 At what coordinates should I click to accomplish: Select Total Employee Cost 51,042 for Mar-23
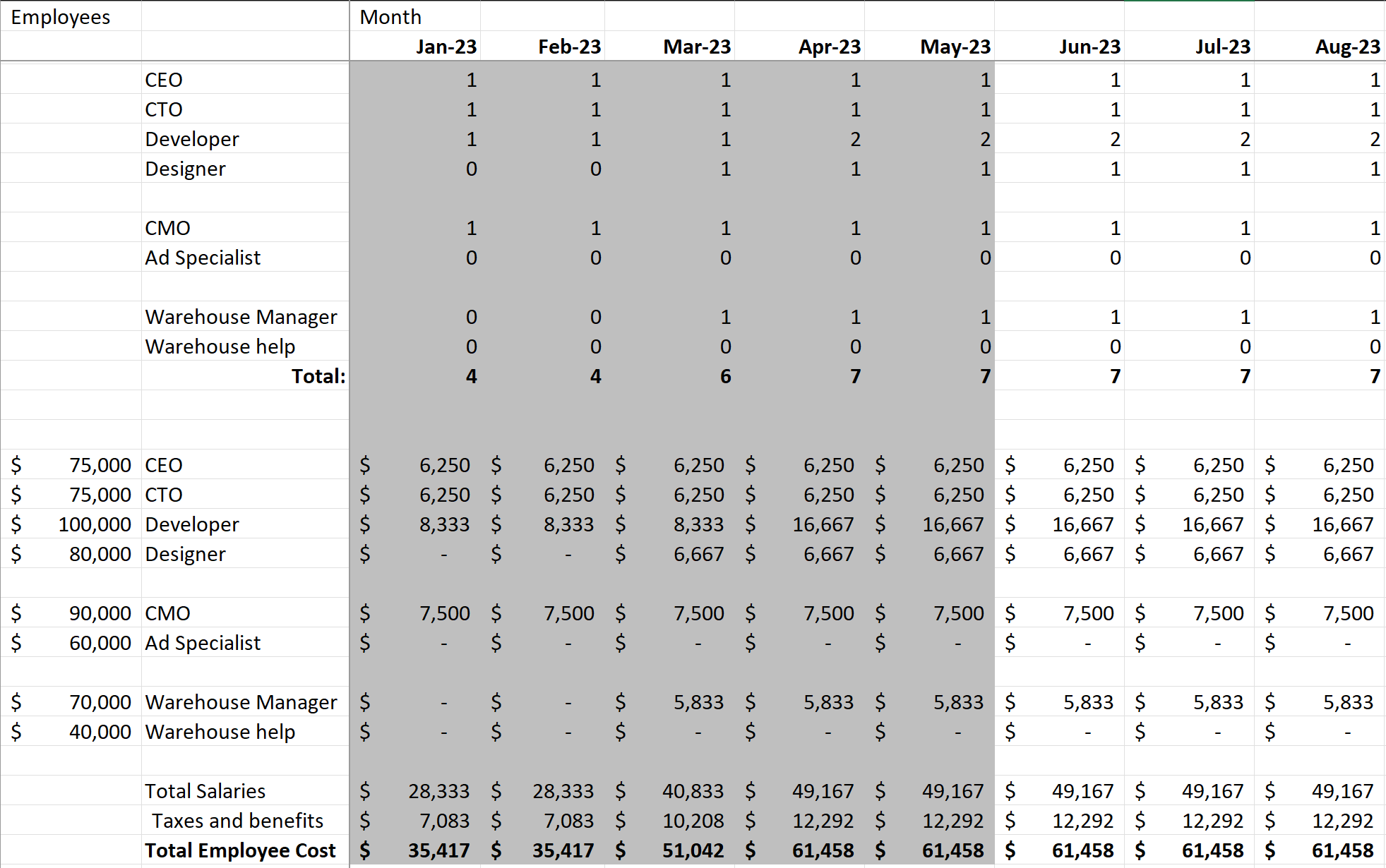pos(669,850)
